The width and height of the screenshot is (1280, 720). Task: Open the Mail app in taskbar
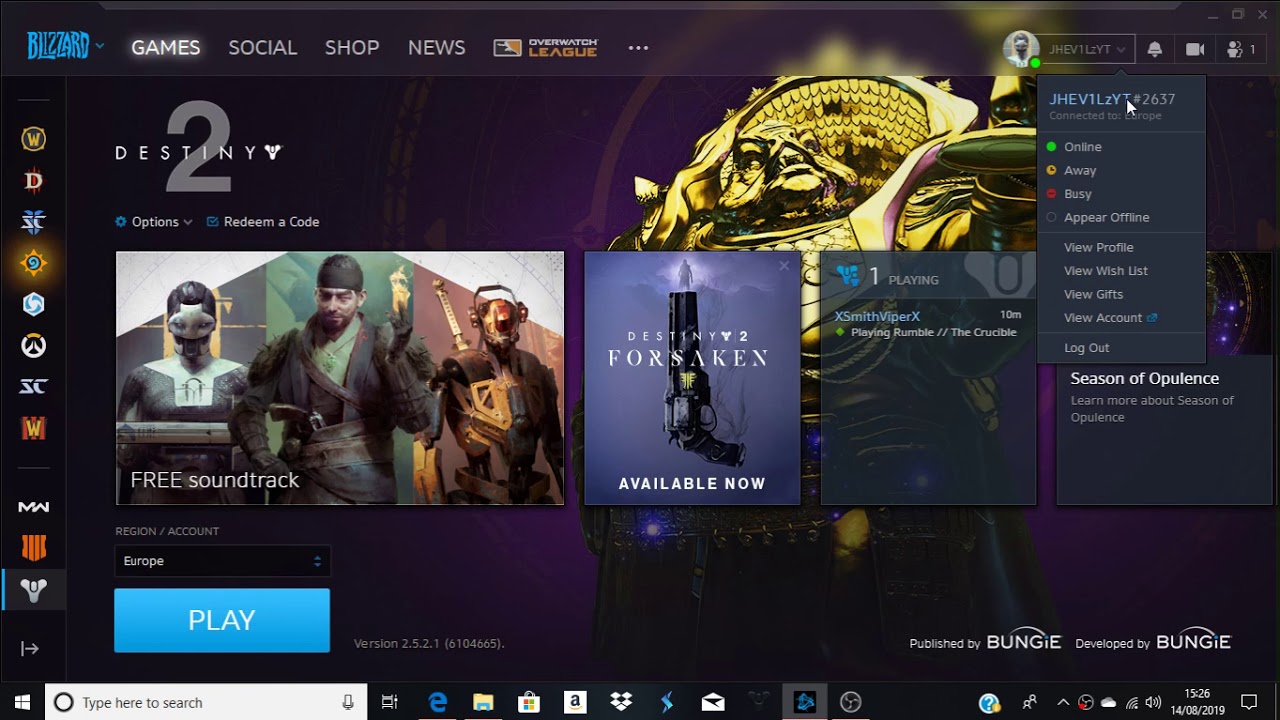713,702
